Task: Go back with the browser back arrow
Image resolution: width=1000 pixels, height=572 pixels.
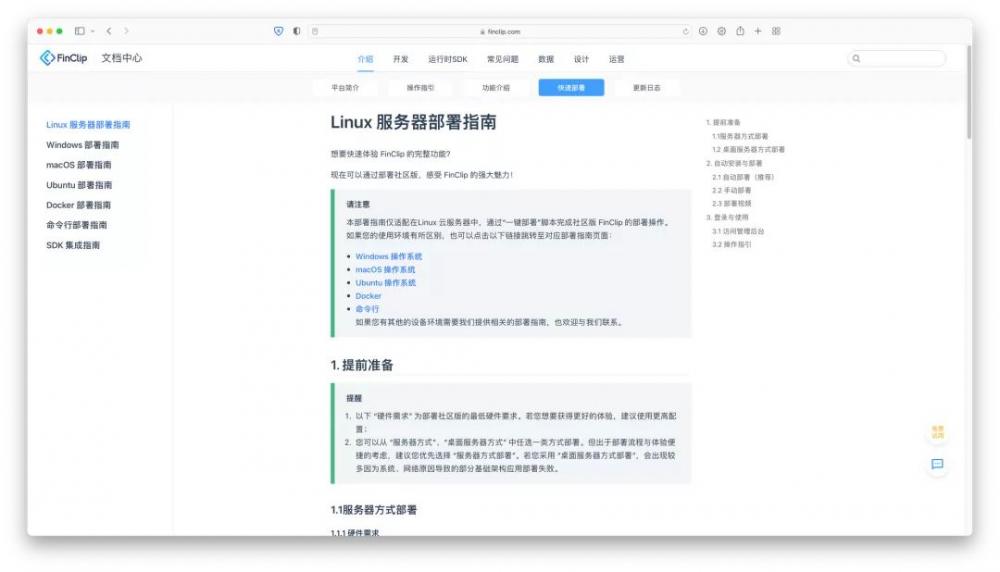Action: pos(109,31)
